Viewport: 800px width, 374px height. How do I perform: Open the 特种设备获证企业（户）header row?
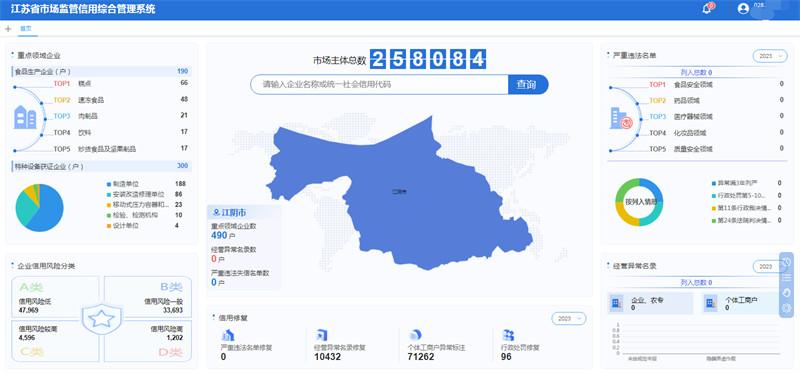(101, 166)
